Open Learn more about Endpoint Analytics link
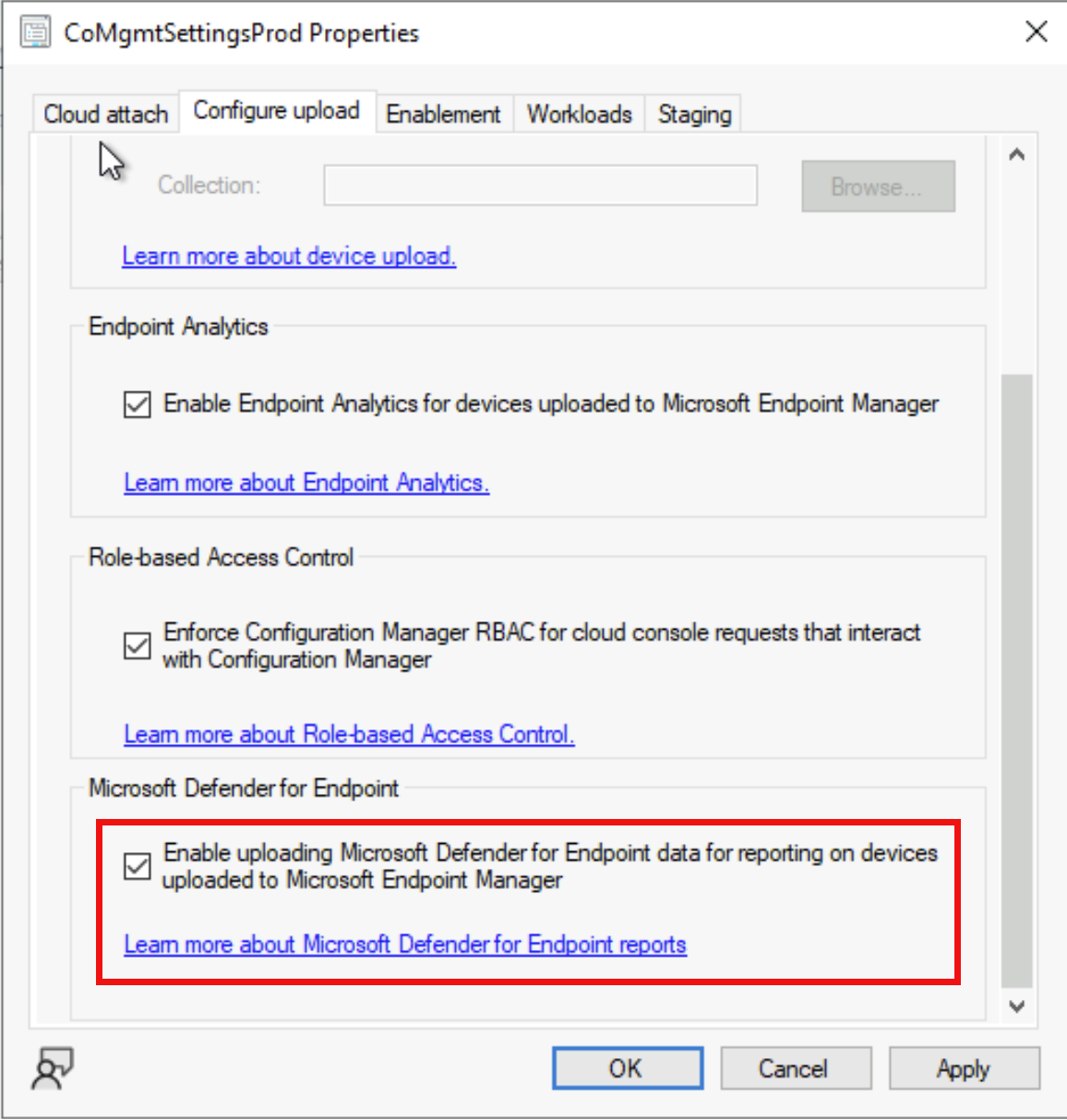 tap(306, 483)
